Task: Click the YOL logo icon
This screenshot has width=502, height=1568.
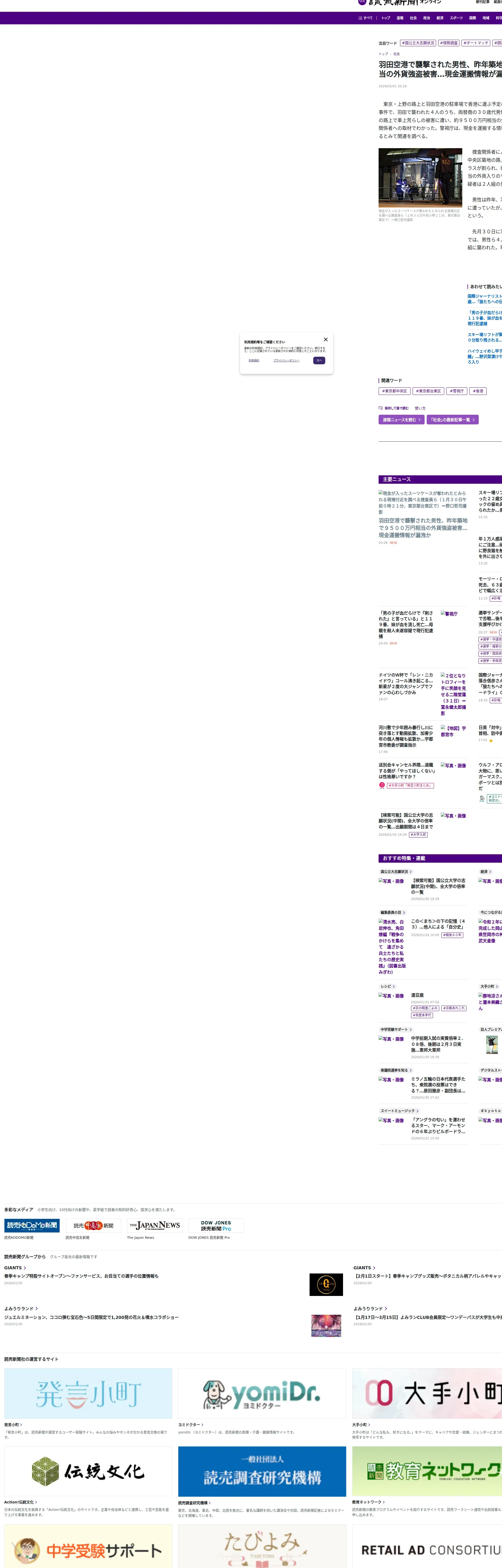Action: coord(362,2)
